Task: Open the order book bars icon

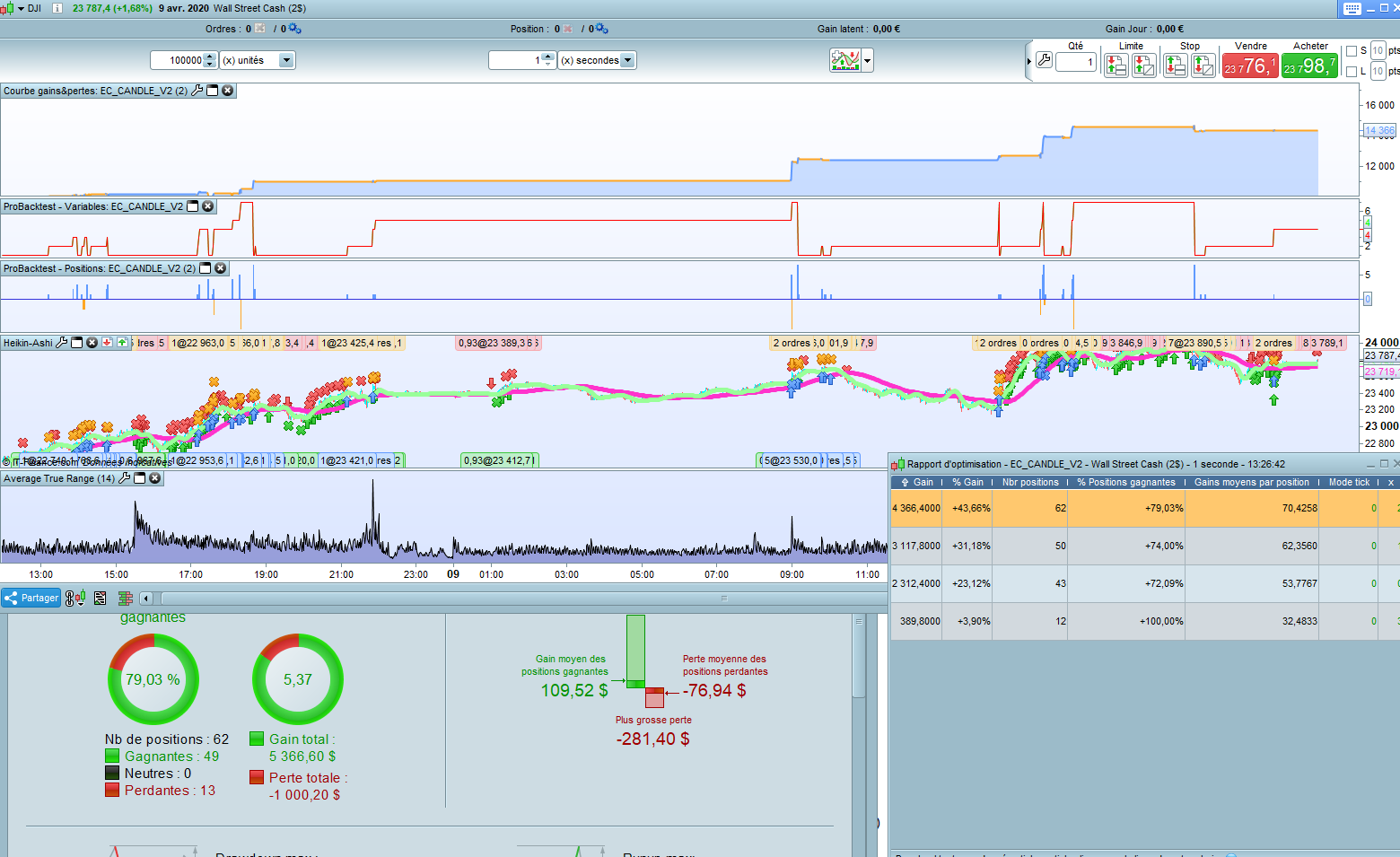Action: 126,598
